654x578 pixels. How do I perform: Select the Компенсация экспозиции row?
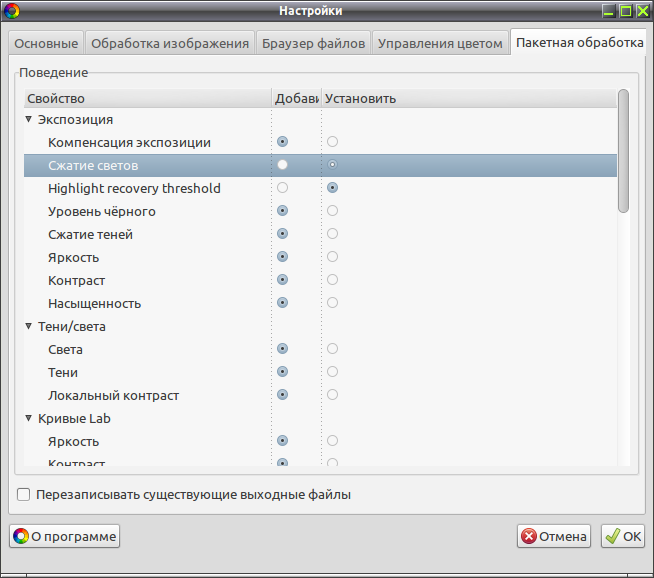(x=320, y=142)
